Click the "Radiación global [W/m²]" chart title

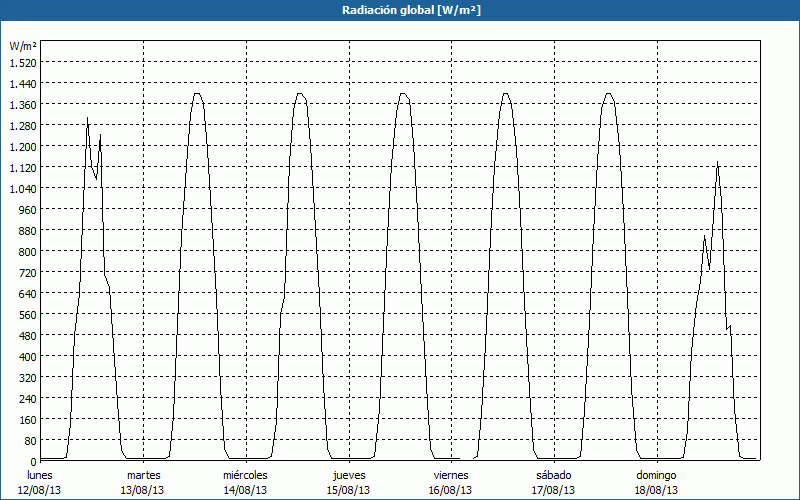pyautogui.click(x=400, y=10)
